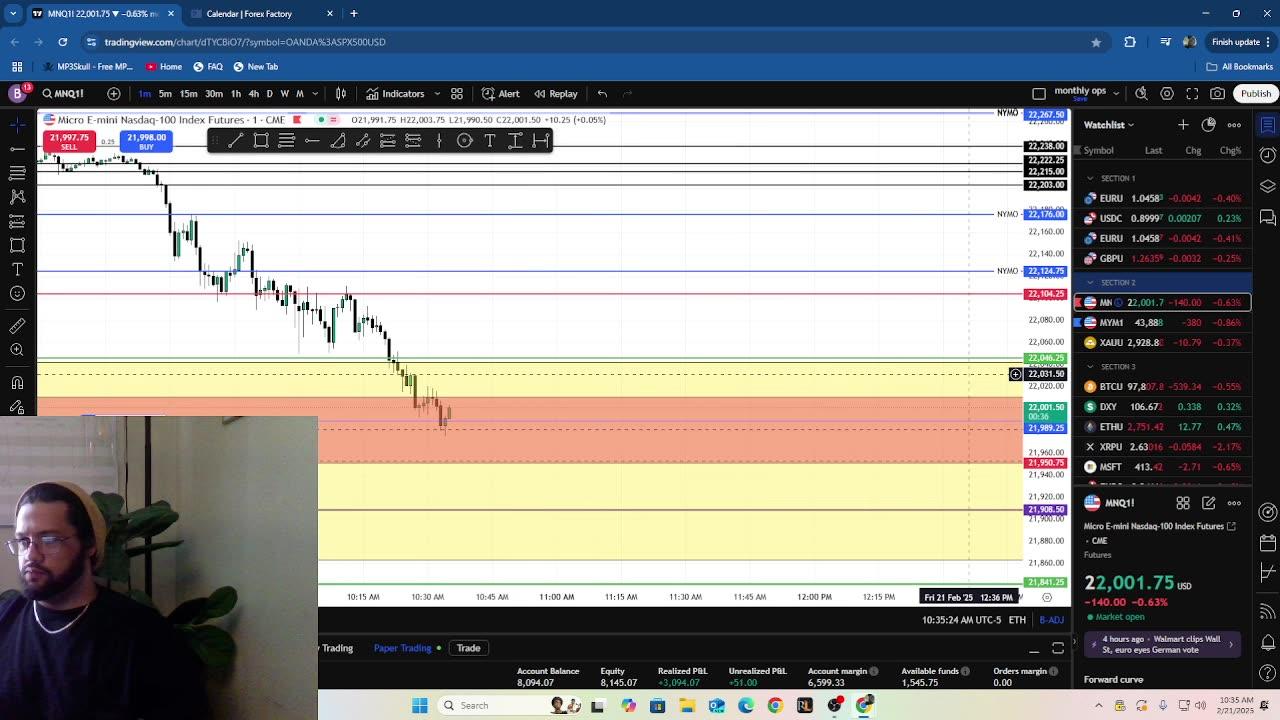Edit symbol notes with the pencil icon

1209,503
